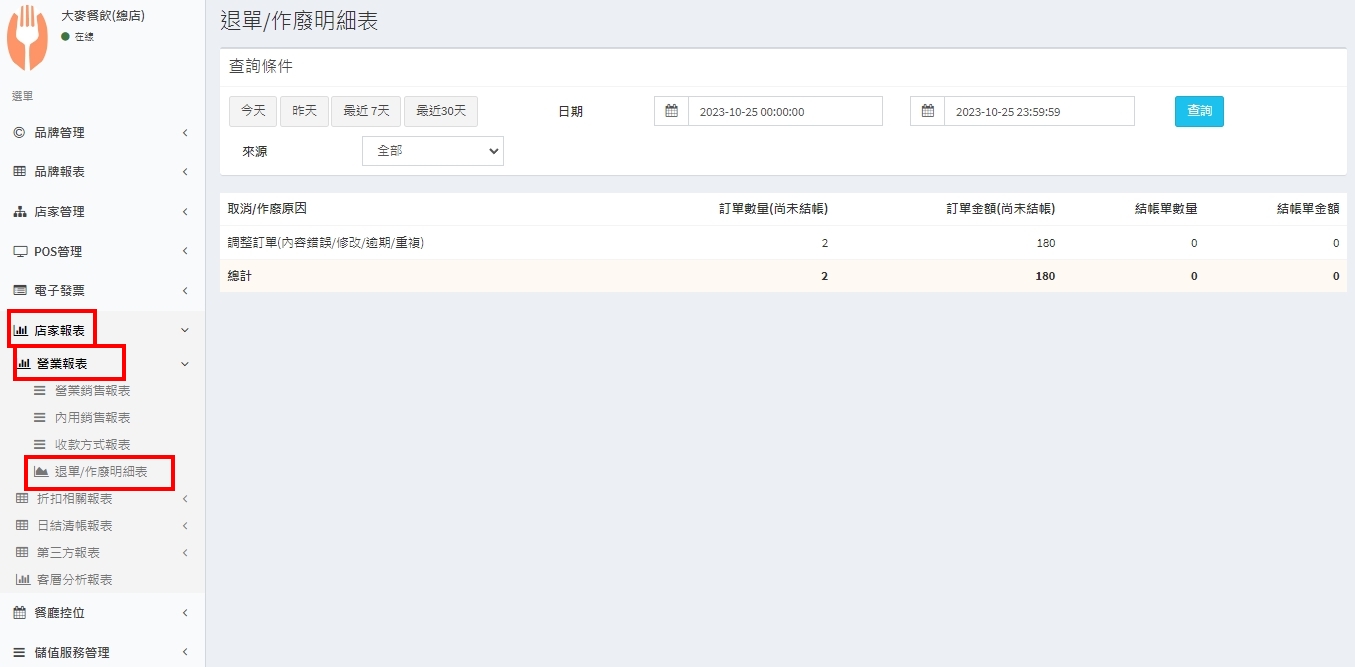Click the POS管理 monitor icon
Image resolution: width=1355 pixels, height=667 pixels.
[19, 251]
